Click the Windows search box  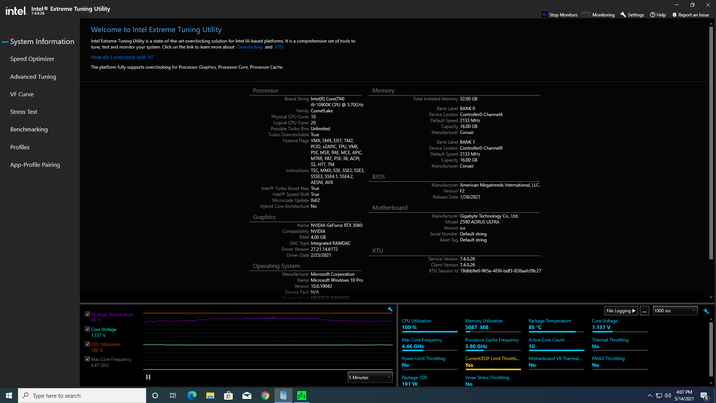tap(82, 395)
